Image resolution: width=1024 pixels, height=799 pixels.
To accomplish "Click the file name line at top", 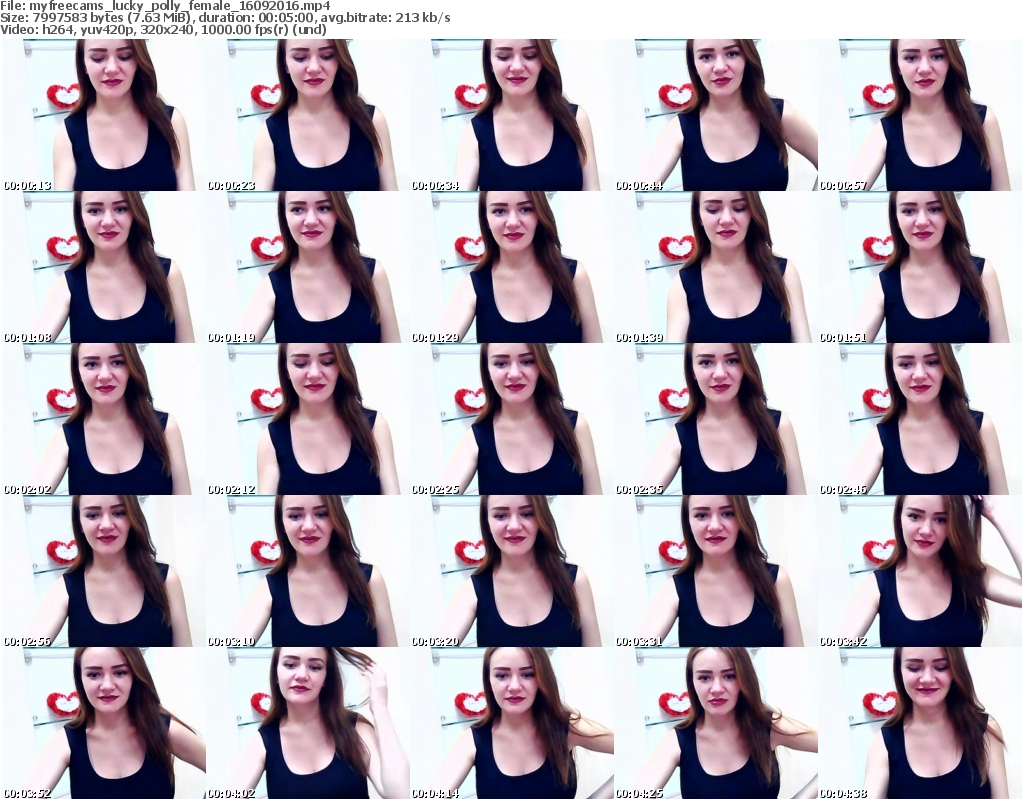I will tap(165, 6).
